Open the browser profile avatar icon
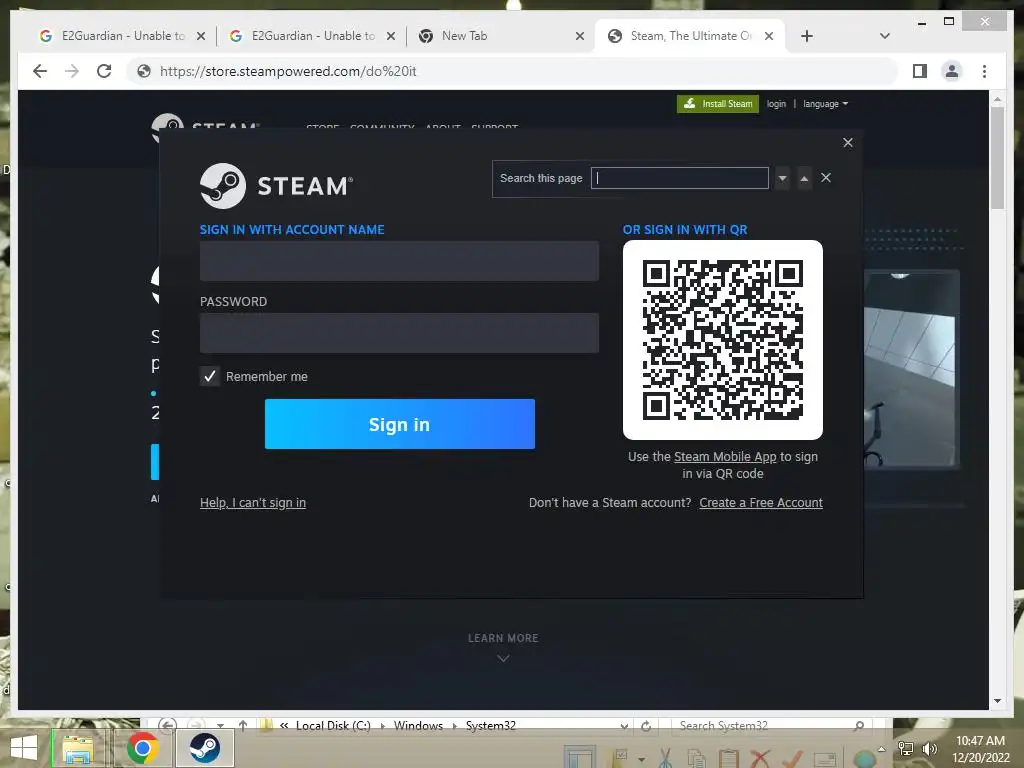Image resolution: width=1024 pixels, height=768 pixels. 952,71
